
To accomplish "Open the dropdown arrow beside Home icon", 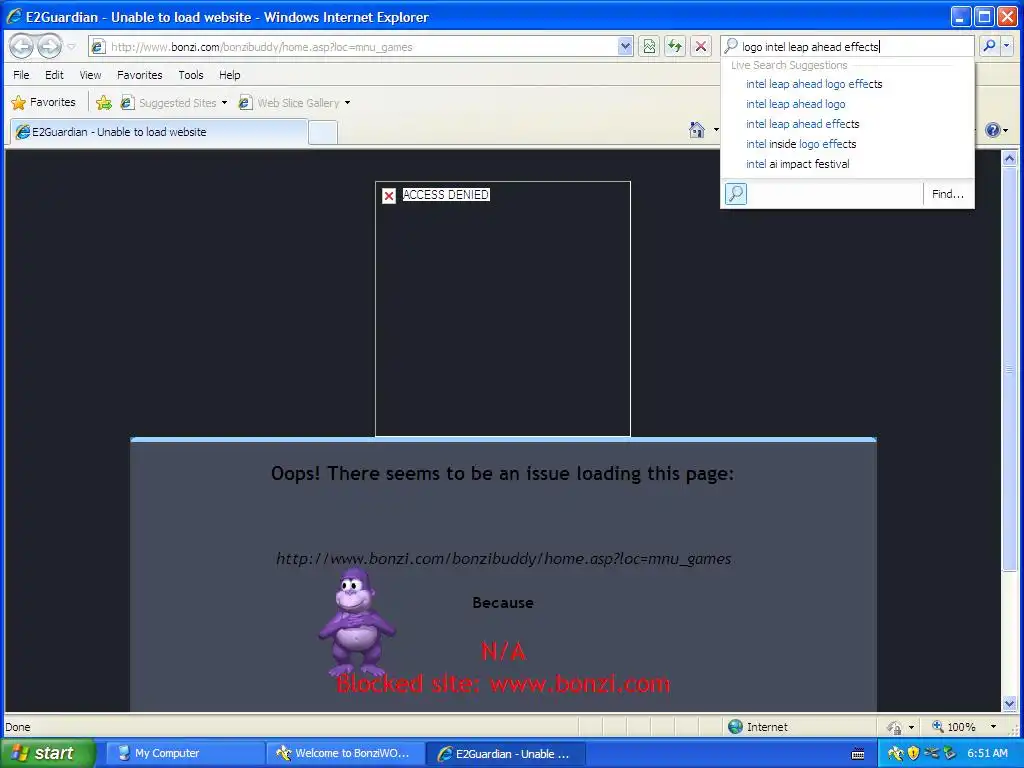I will tap(716, 130).
